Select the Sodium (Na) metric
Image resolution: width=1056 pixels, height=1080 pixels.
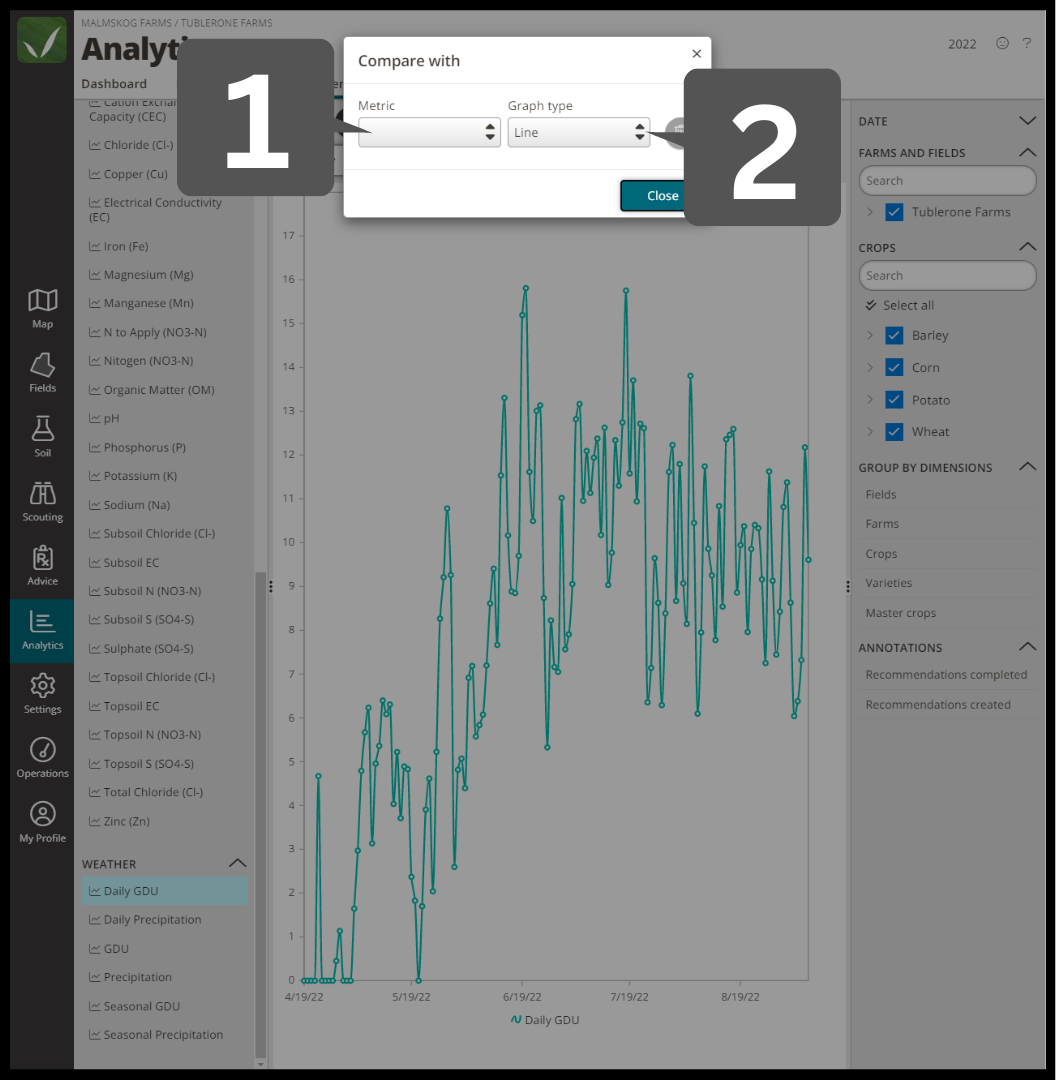click(130, 505)
